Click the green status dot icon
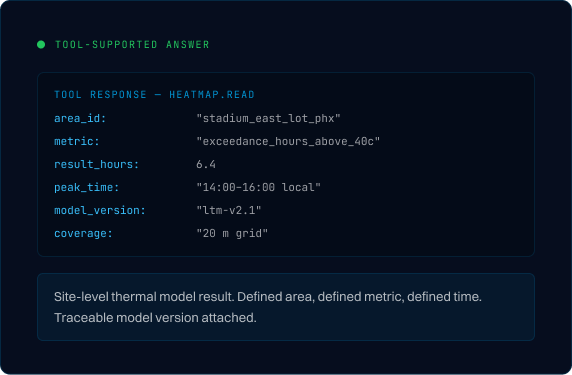This screenshot has width=572, height=375. (41, 45)
